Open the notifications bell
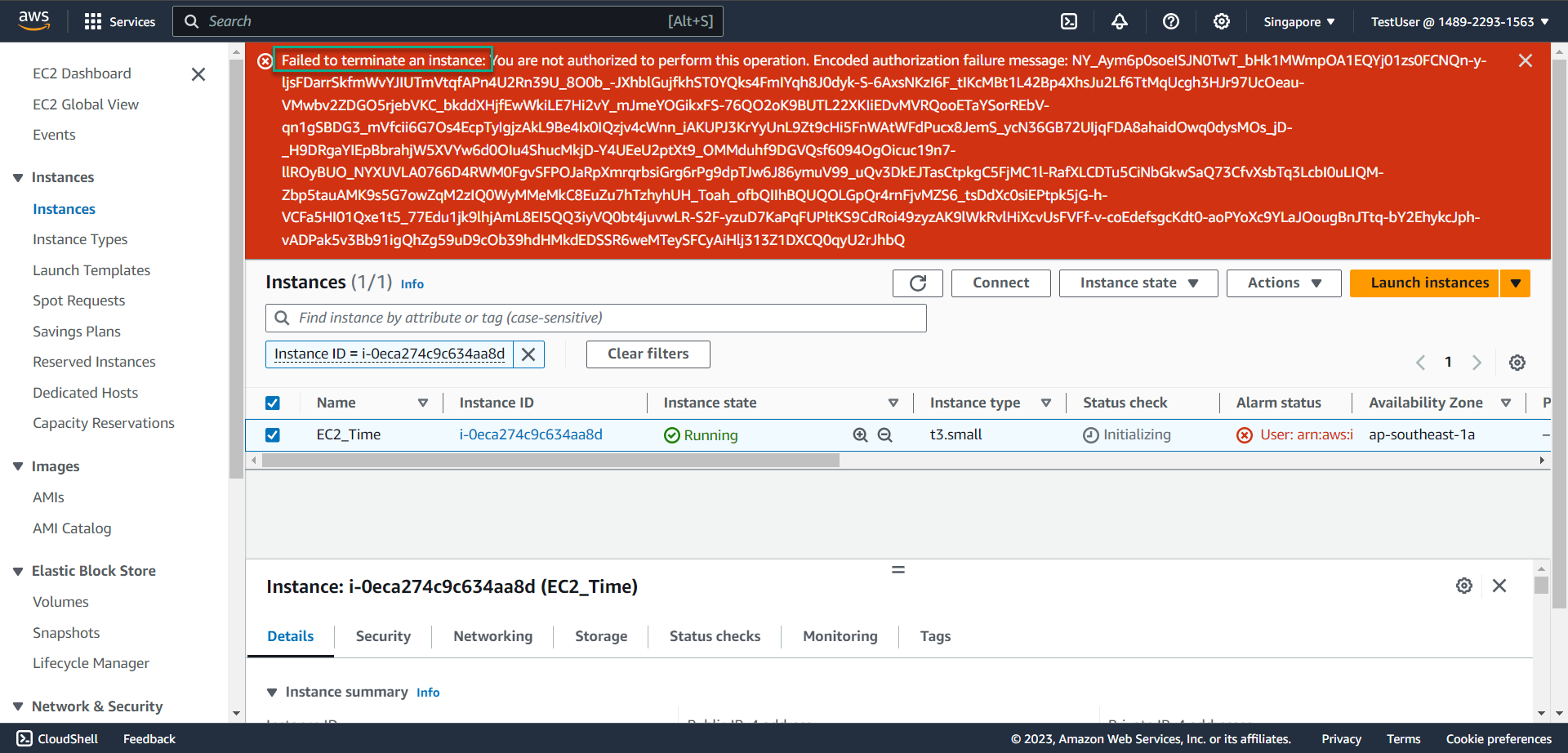Viewport: 1568px width, 753px height. (x=1120, y=21)
